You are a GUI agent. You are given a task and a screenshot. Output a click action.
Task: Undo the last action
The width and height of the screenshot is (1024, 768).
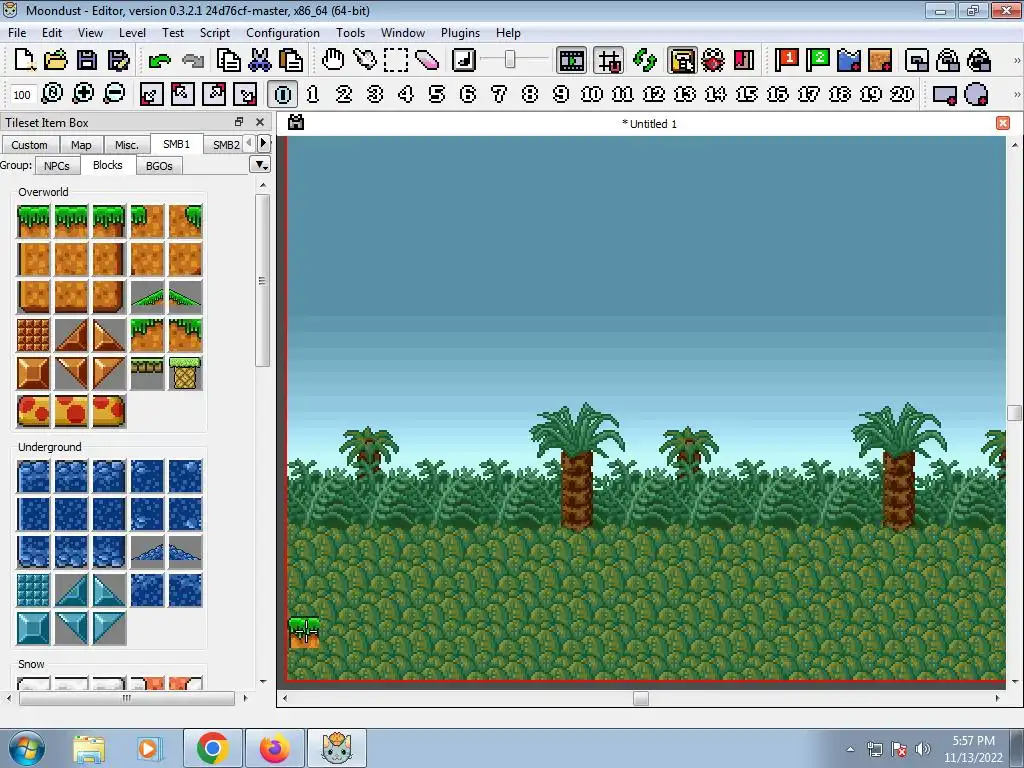(x=159, y=60)
